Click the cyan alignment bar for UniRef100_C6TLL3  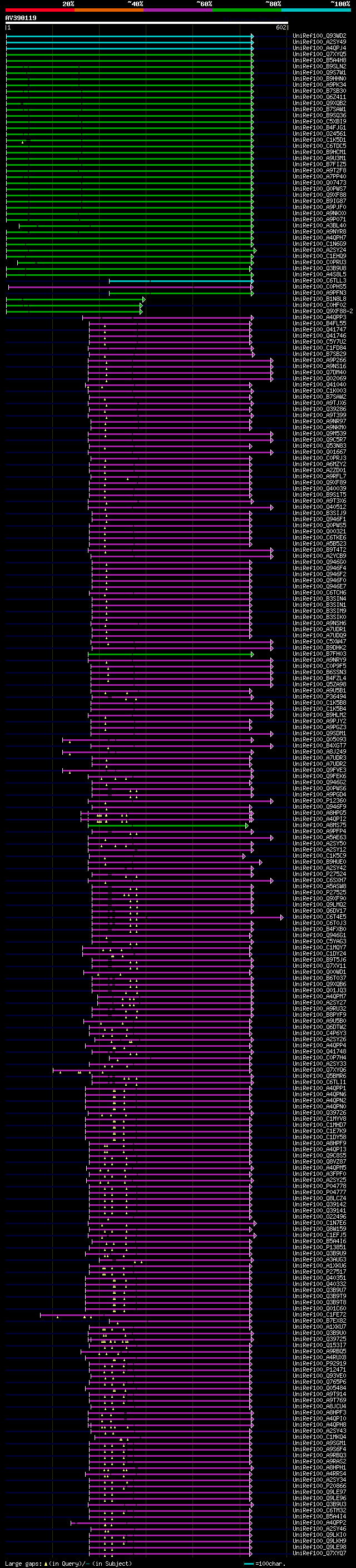[181, 280]
